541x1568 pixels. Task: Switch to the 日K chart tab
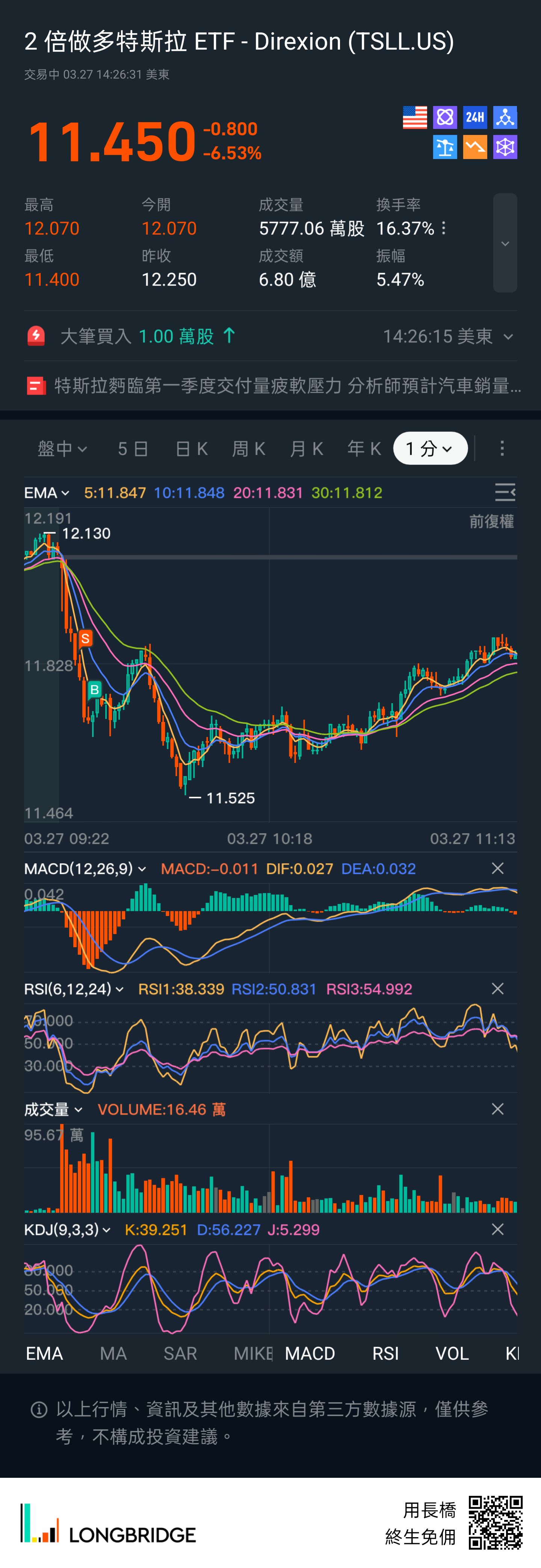[x=191, y=449]
